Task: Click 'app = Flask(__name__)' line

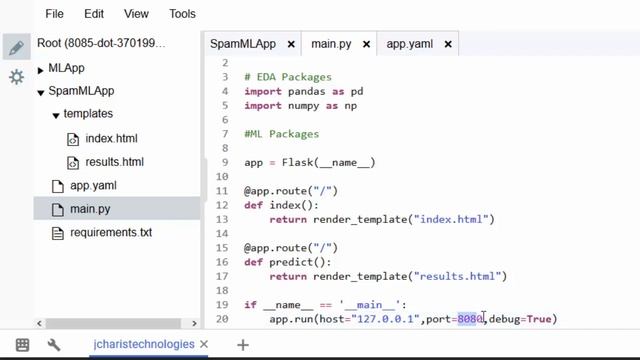Action: (x=309, y=163)
